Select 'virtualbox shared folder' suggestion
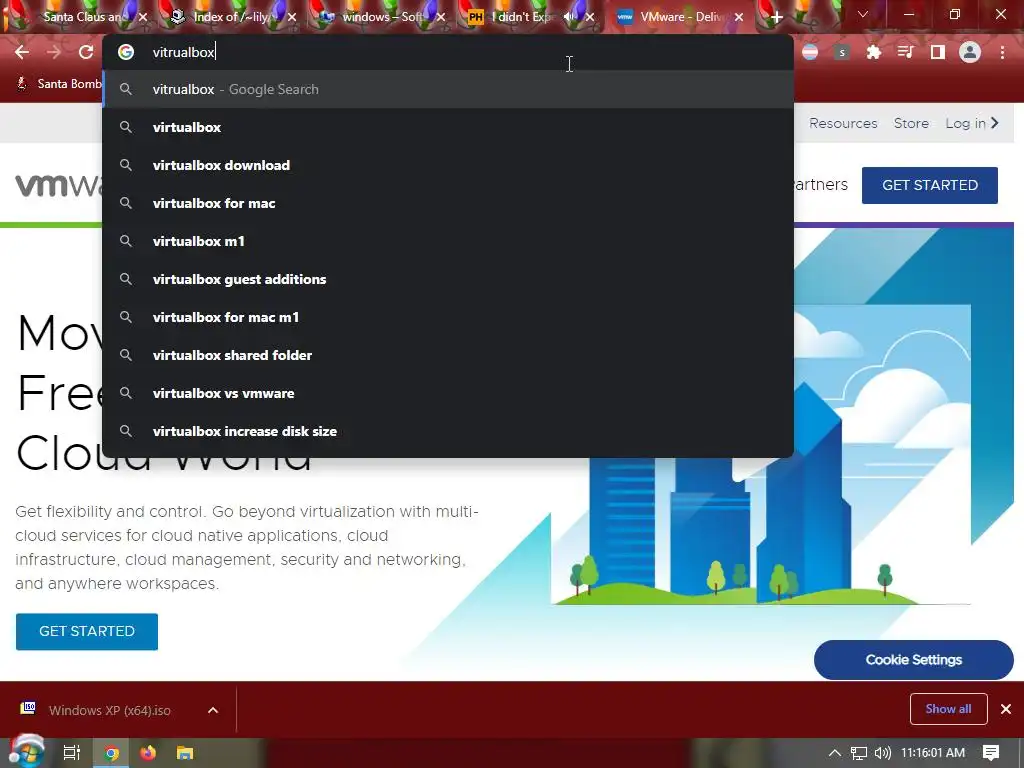 [448, 355]
